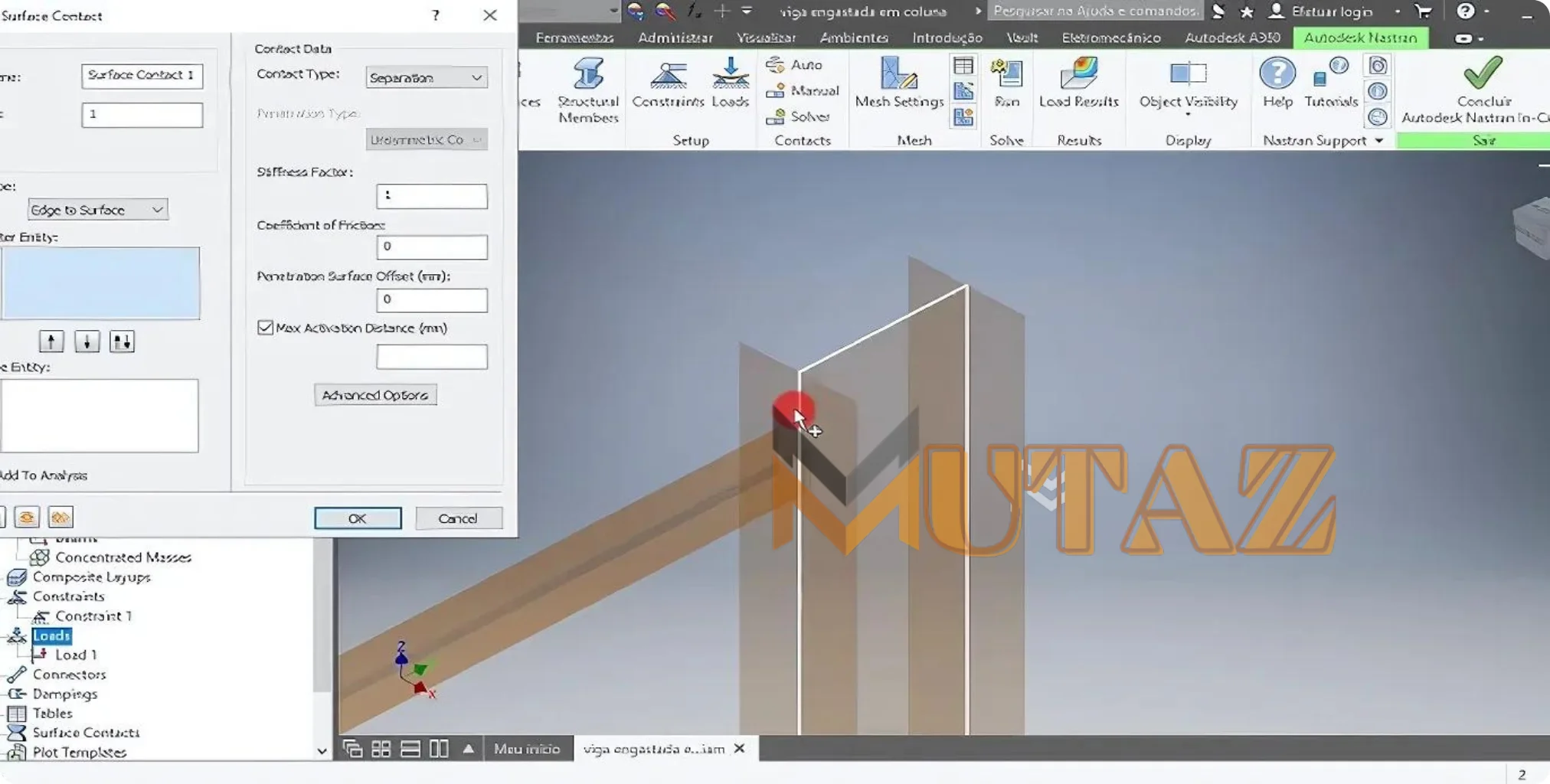Select Composite Layups tree item
Screen dimensions: 1550x784
[91, 577]
